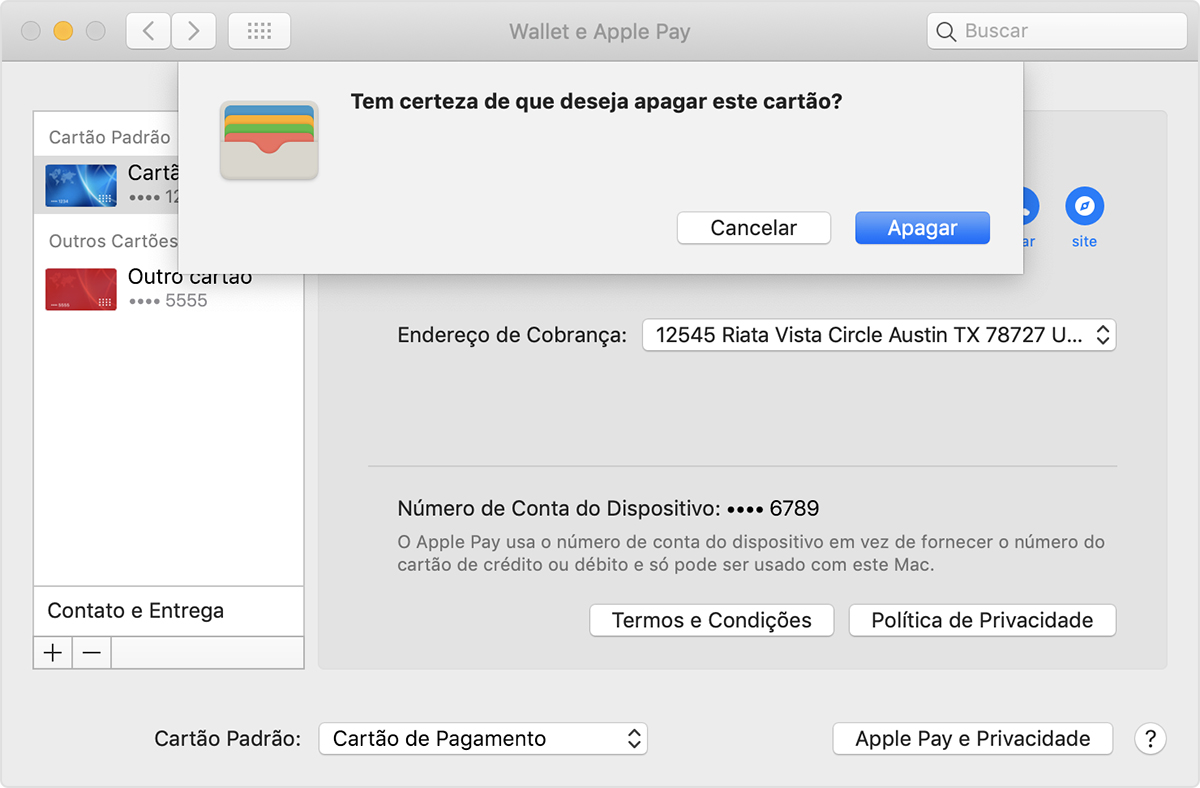Select the red Outro cartão thumbnail

81,289
